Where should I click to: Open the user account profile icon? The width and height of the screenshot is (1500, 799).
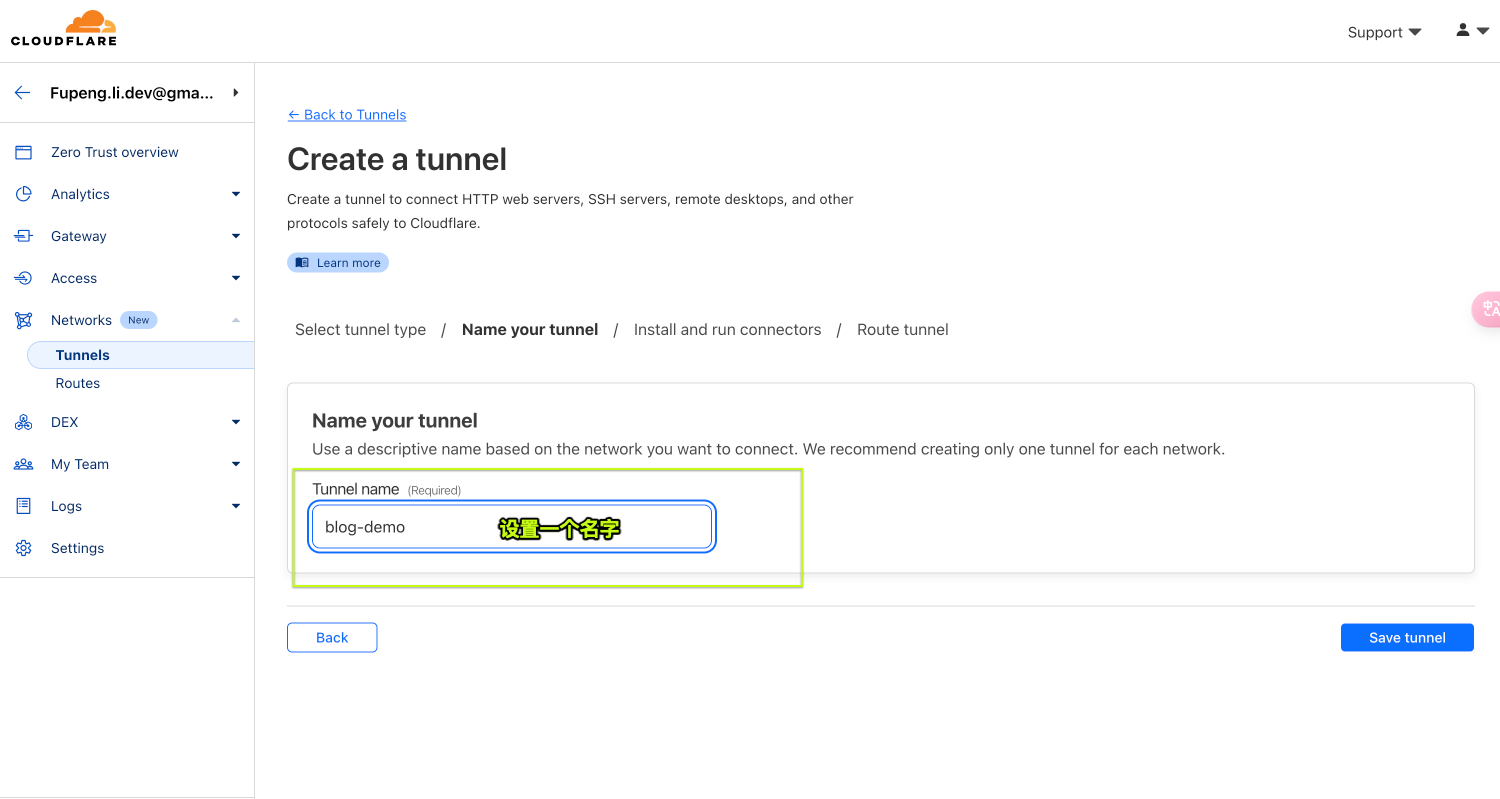(1463, 31)
